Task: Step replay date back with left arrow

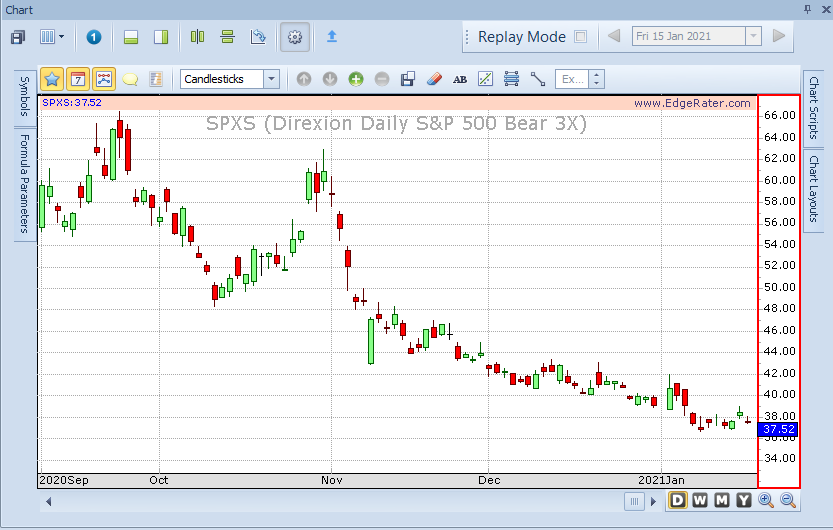Action: point(614,36)
